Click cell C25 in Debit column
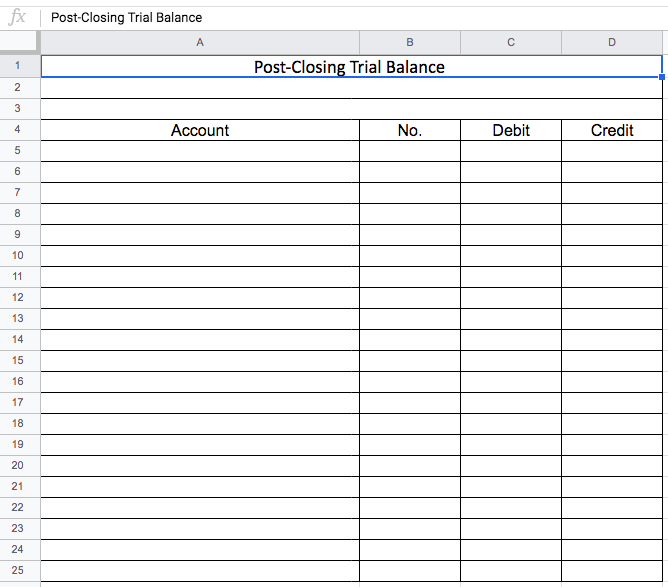This screenshot has height=587, width=668. tap(511, 571)
